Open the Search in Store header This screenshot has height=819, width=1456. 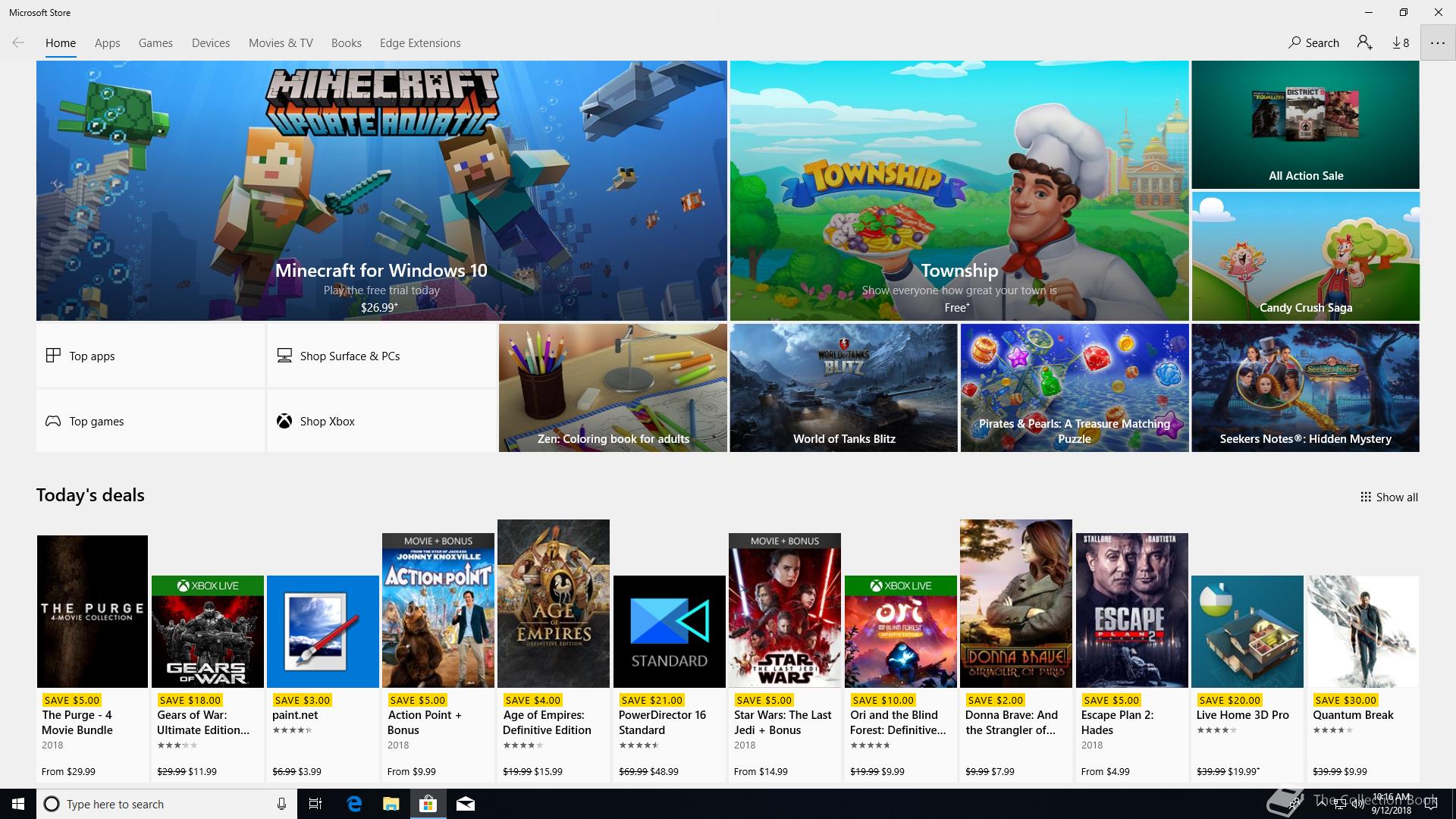coord(1314,43)
